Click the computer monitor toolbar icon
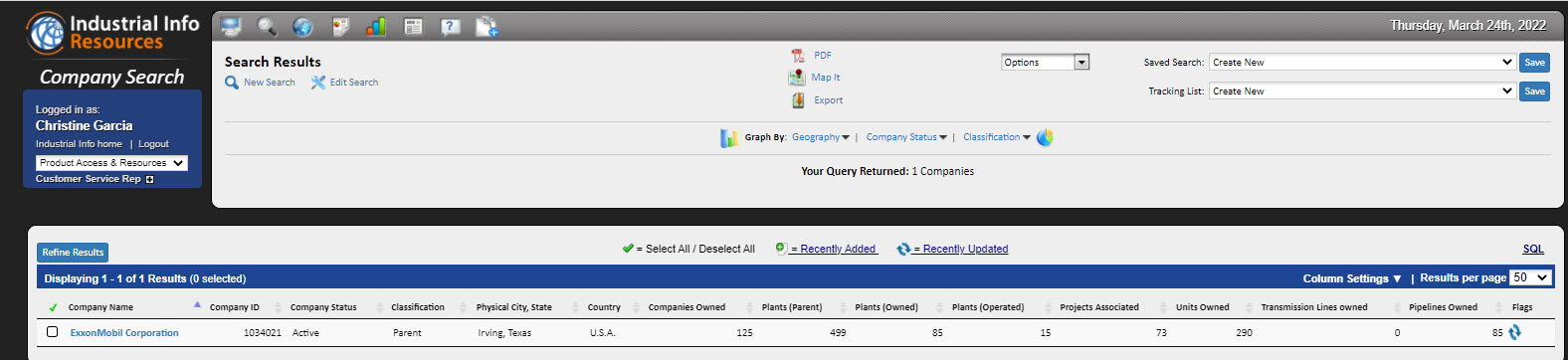1568x360 pixels. 231,27
